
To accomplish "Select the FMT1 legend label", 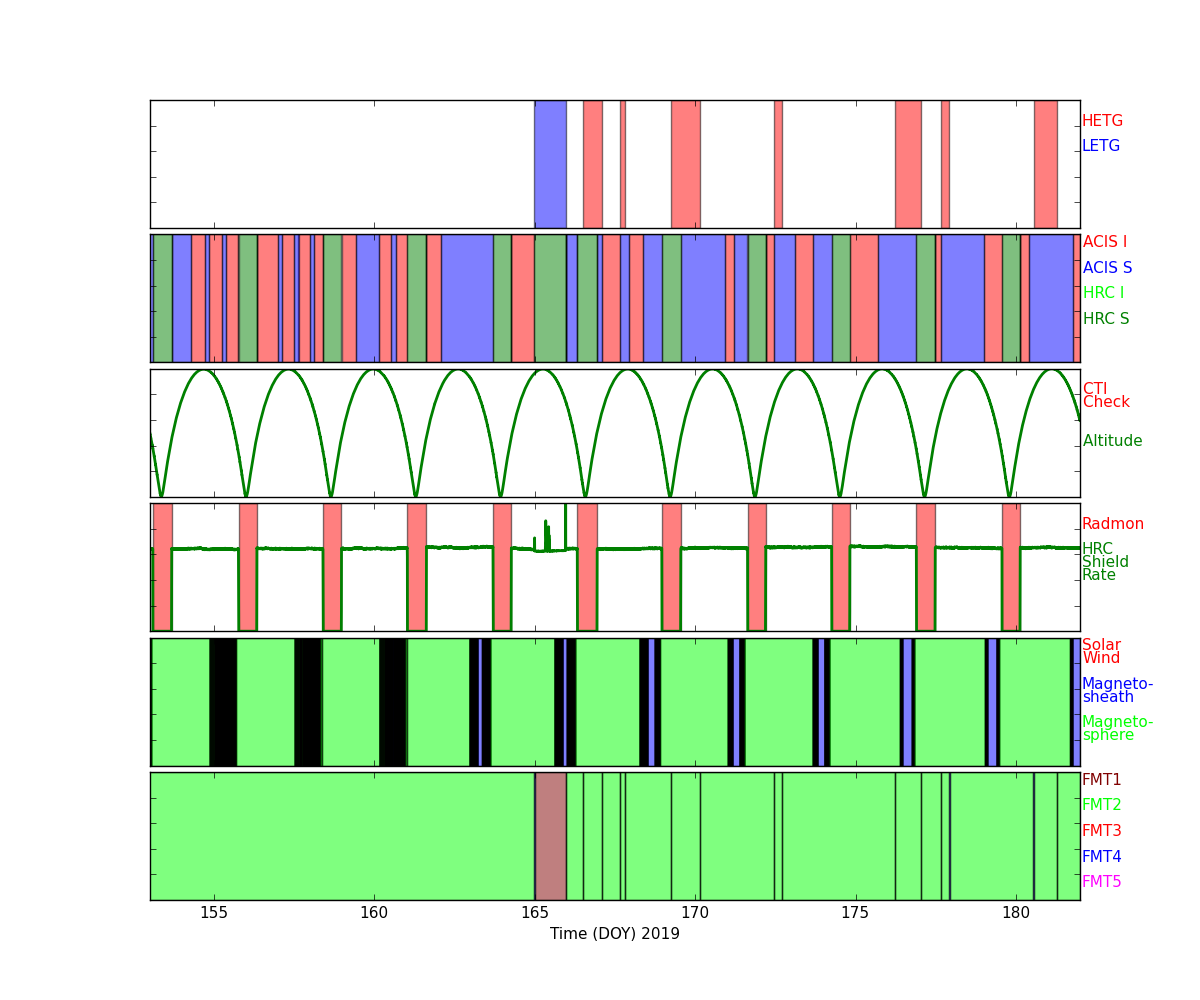I will tap(1101, 780).
